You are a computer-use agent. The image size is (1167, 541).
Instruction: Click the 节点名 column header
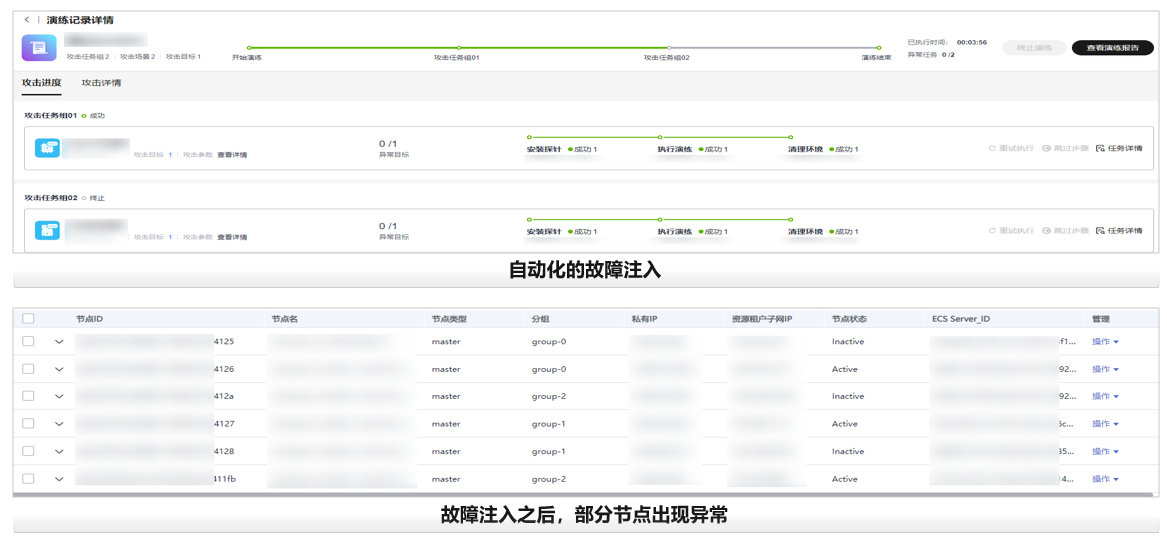pyautogui.click(x=284, y=318)
